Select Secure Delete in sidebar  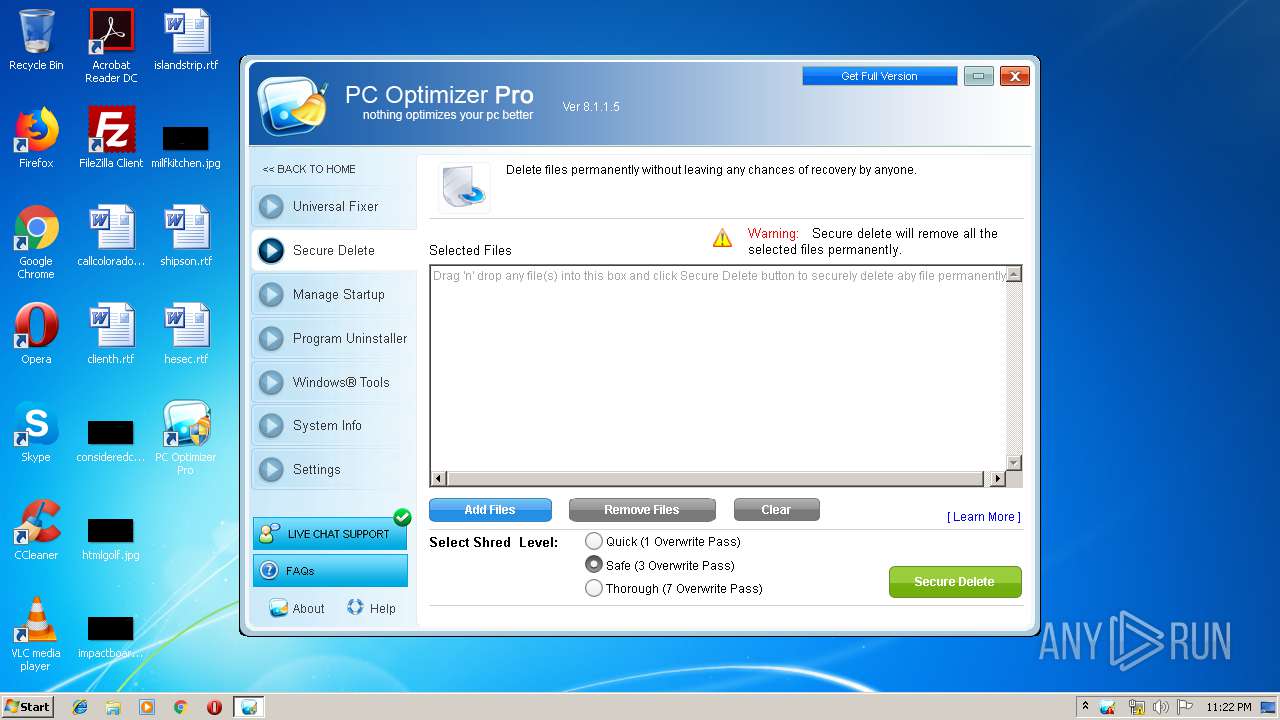click(333, 251)
